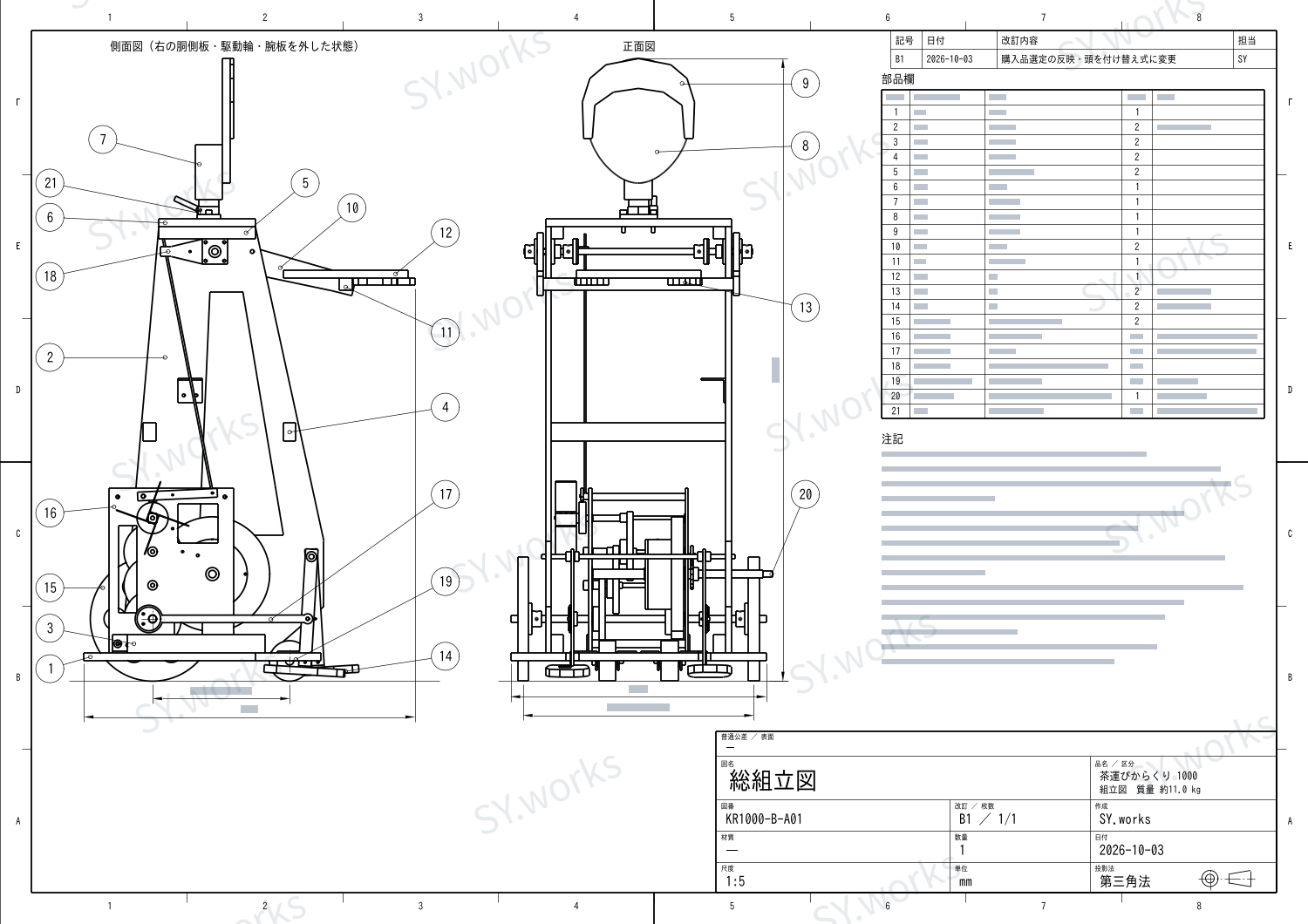This screenshot has width=1308, height=924.
Task: Click product name 茶運びからくり 1000
Action: pyautogui.click(x=1148, y=776)
